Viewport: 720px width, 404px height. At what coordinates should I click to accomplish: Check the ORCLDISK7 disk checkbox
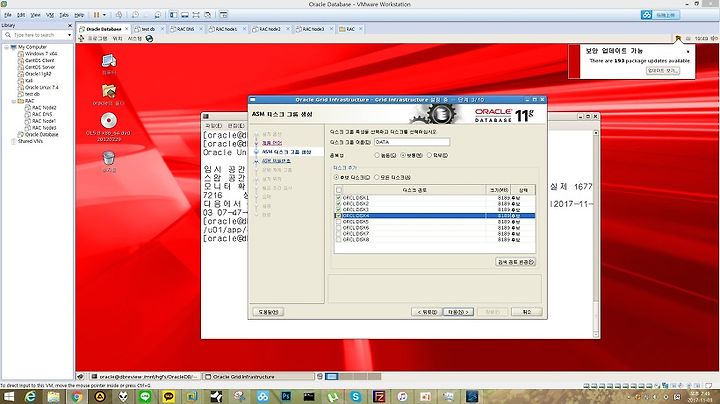338,234
